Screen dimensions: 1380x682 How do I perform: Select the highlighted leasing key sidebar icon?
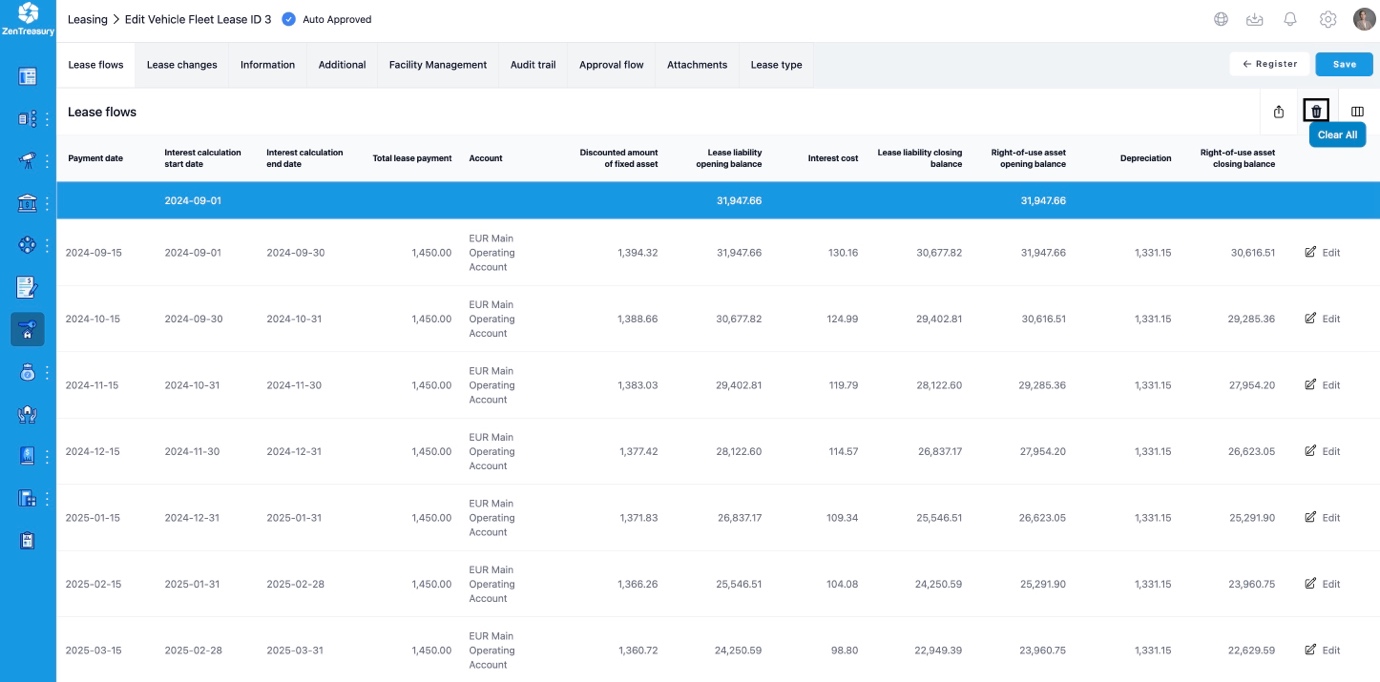(27, 330)
